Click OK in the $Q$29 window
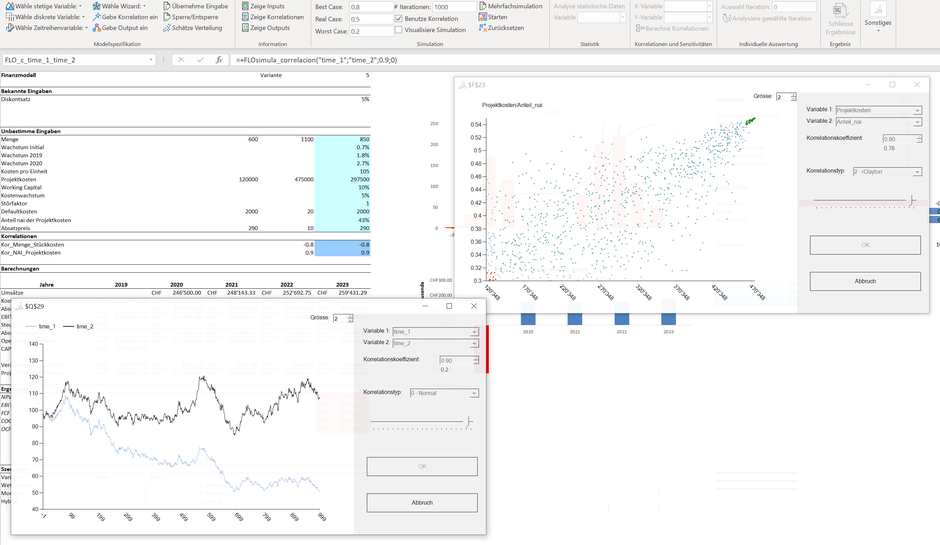Image resolution: width=940 pixels, height=545 pixels. (x=422, y=466)
